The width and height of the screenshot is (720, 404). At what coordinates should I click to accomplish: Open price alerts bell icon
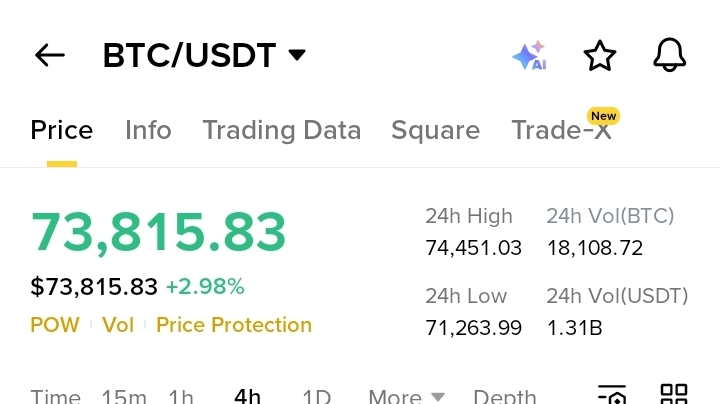tap(669, 55)
